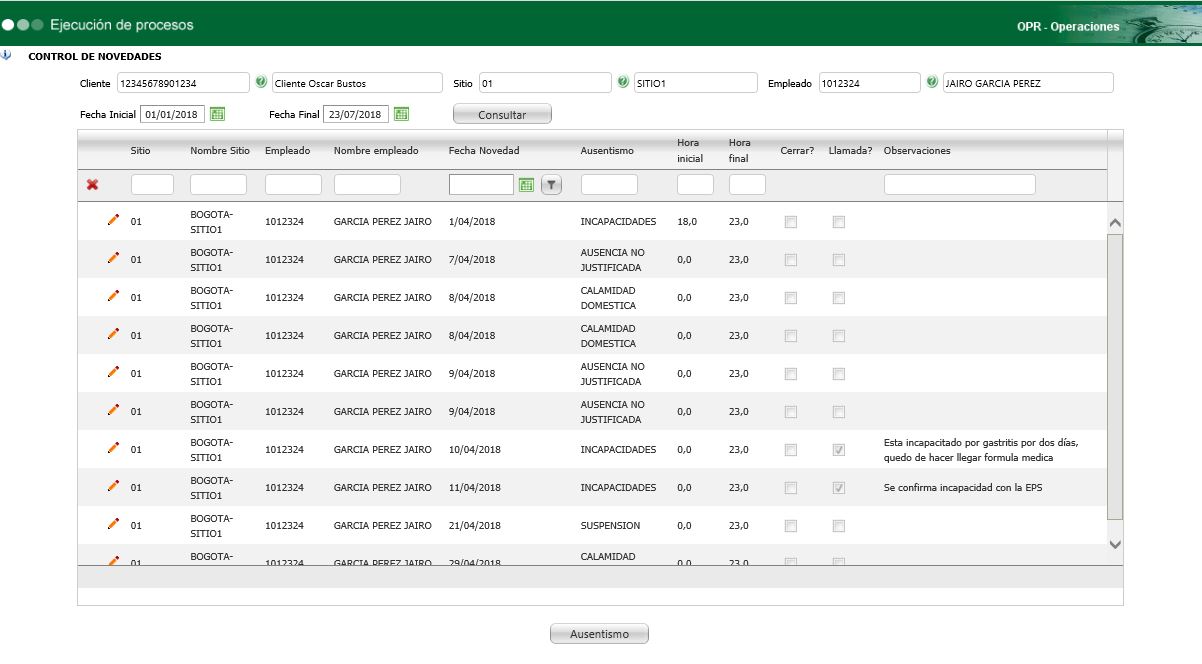Open the Fecha Novedad filter options funnel
This screenshot has width=1202, height=664.
coord(551,185)
